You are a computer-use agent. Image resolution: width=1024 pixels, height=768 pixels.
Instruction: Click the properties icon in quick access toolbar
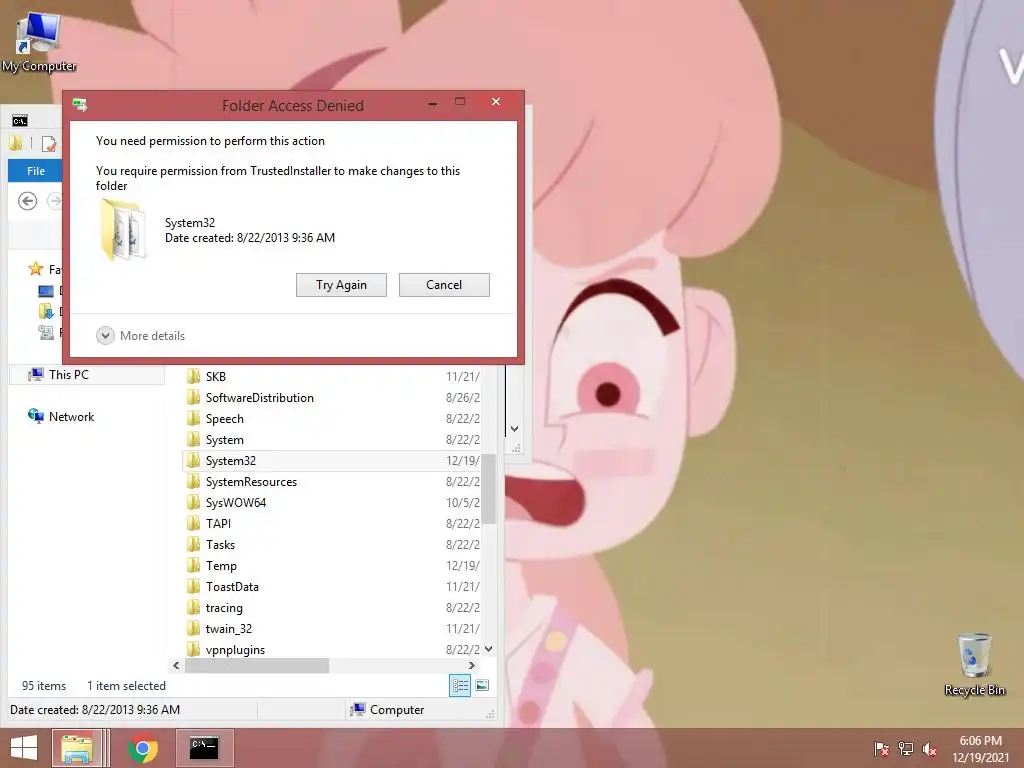tap(49, 143)
